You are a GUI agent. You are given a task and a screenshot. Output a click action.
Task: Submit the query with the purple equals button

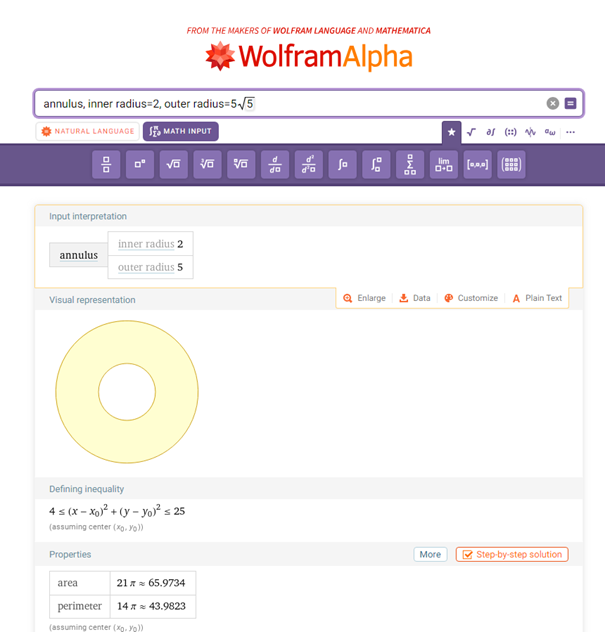[570, 104]
